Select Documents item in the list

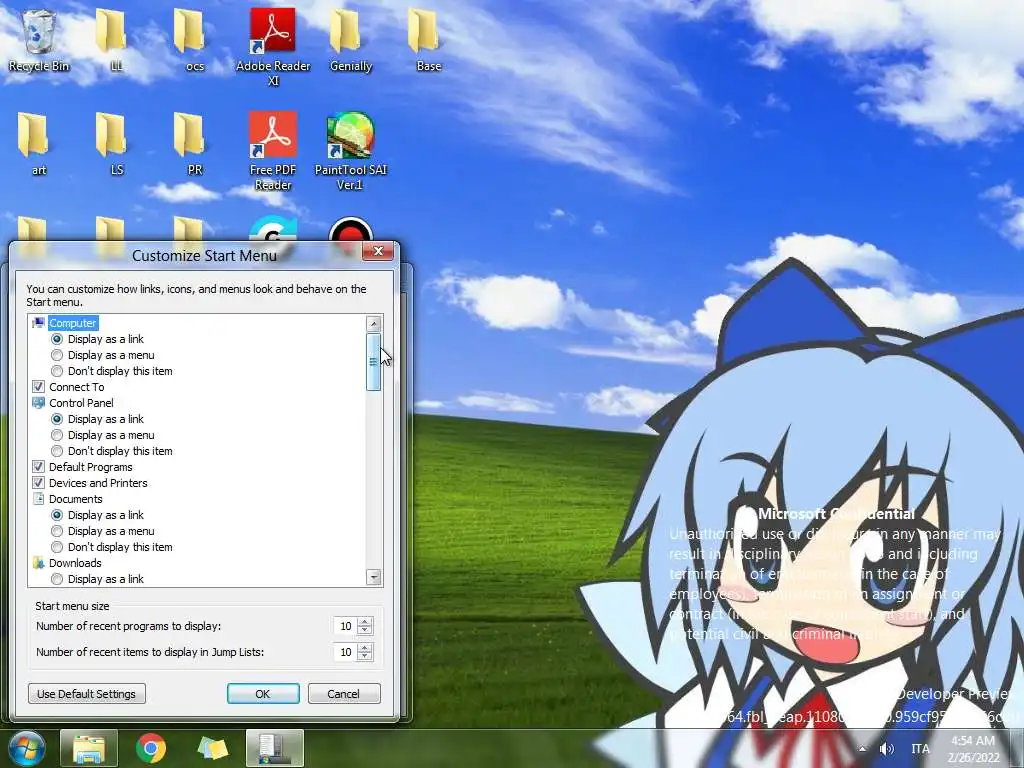click(76, 499)
